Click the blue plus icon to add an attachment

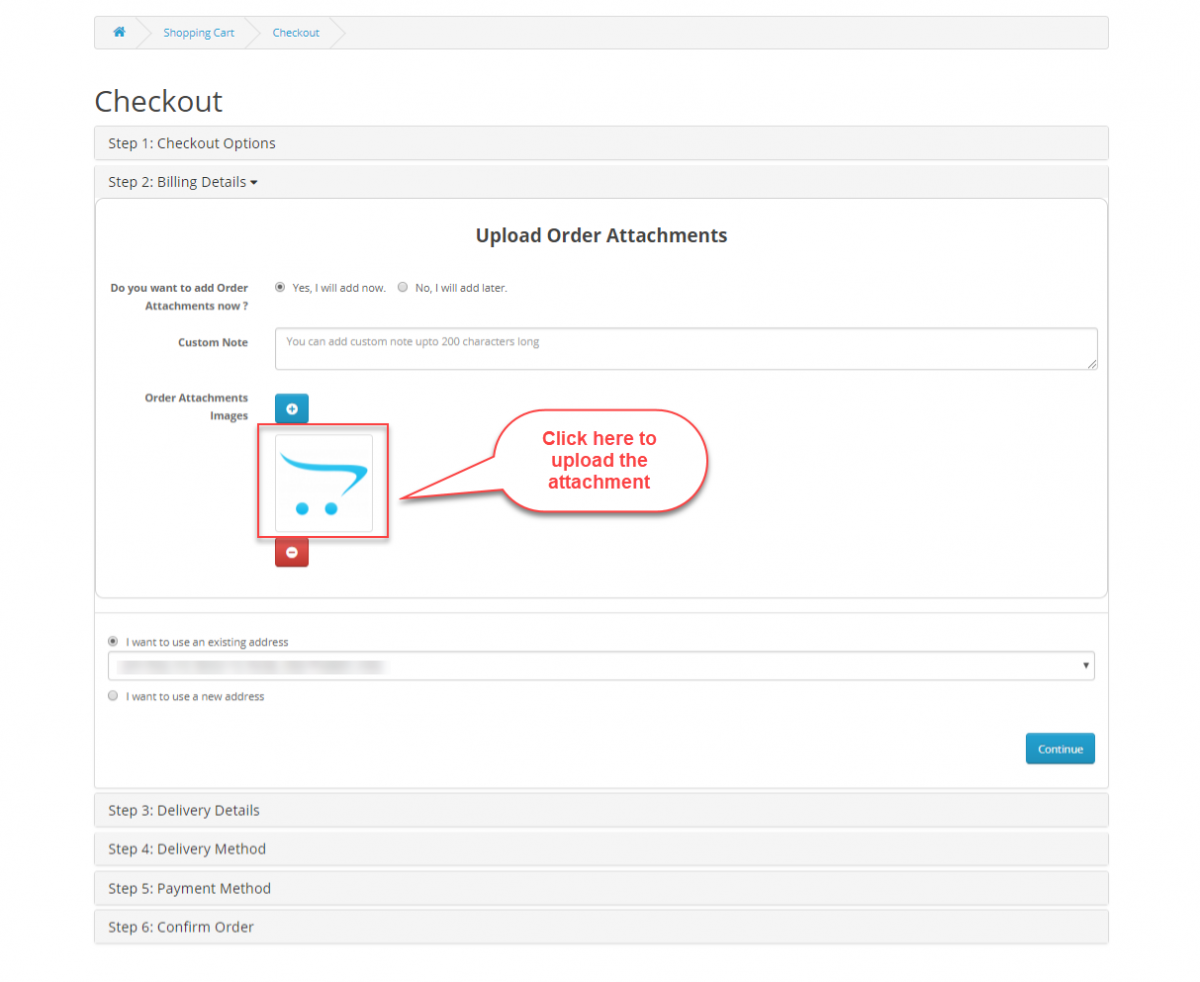tap(291, 408)
